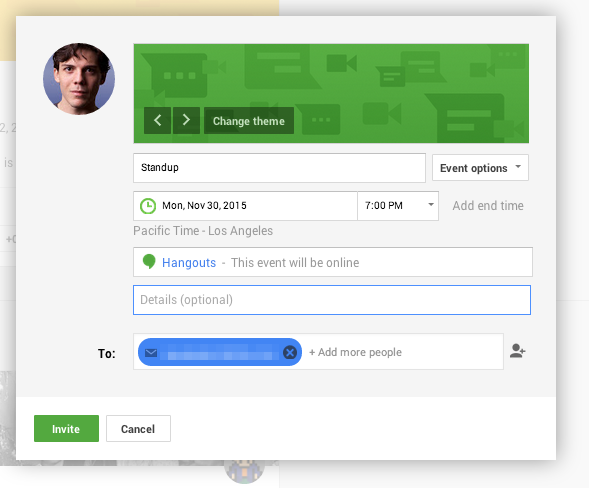Open the Hangouts link
This screenshot has height=488, width=589.
[189, 263]
